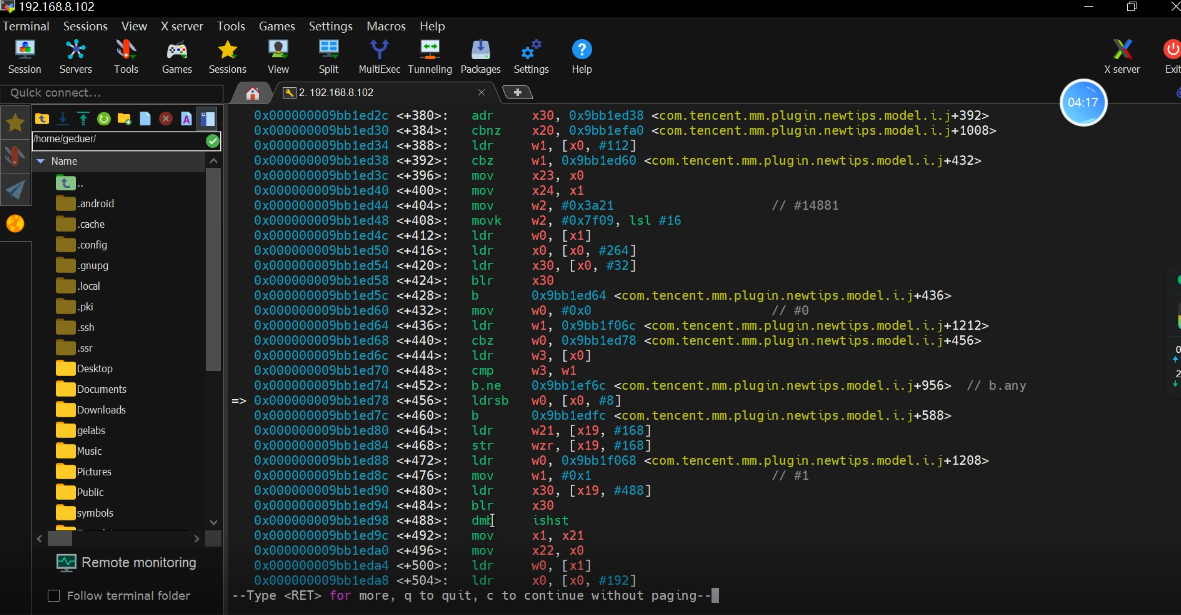Click the View toolbar icon
The width and height of the screenshot is (1181, 615).
click(x=278, y=57)
